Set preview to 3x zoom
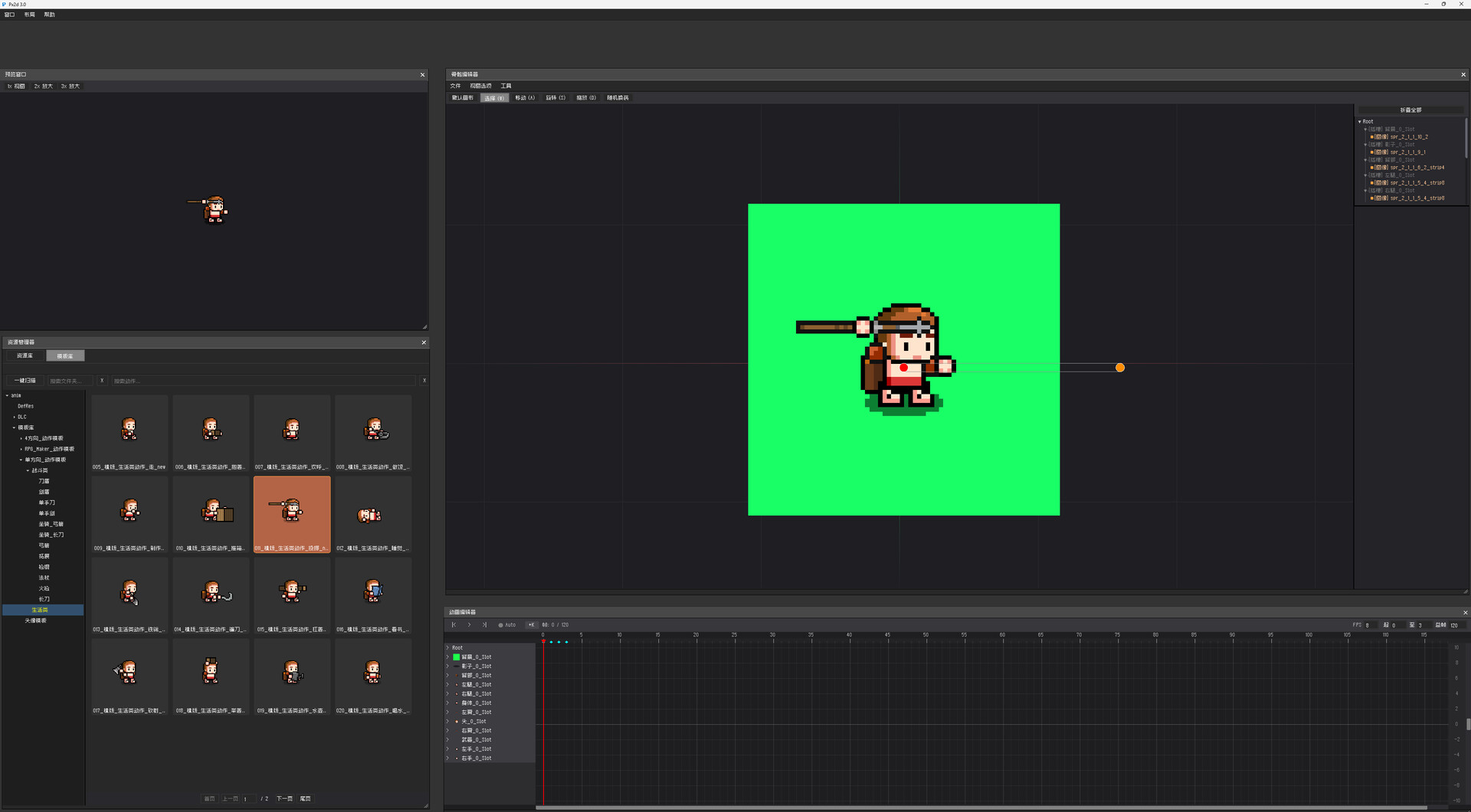 (x=70, y=87)
